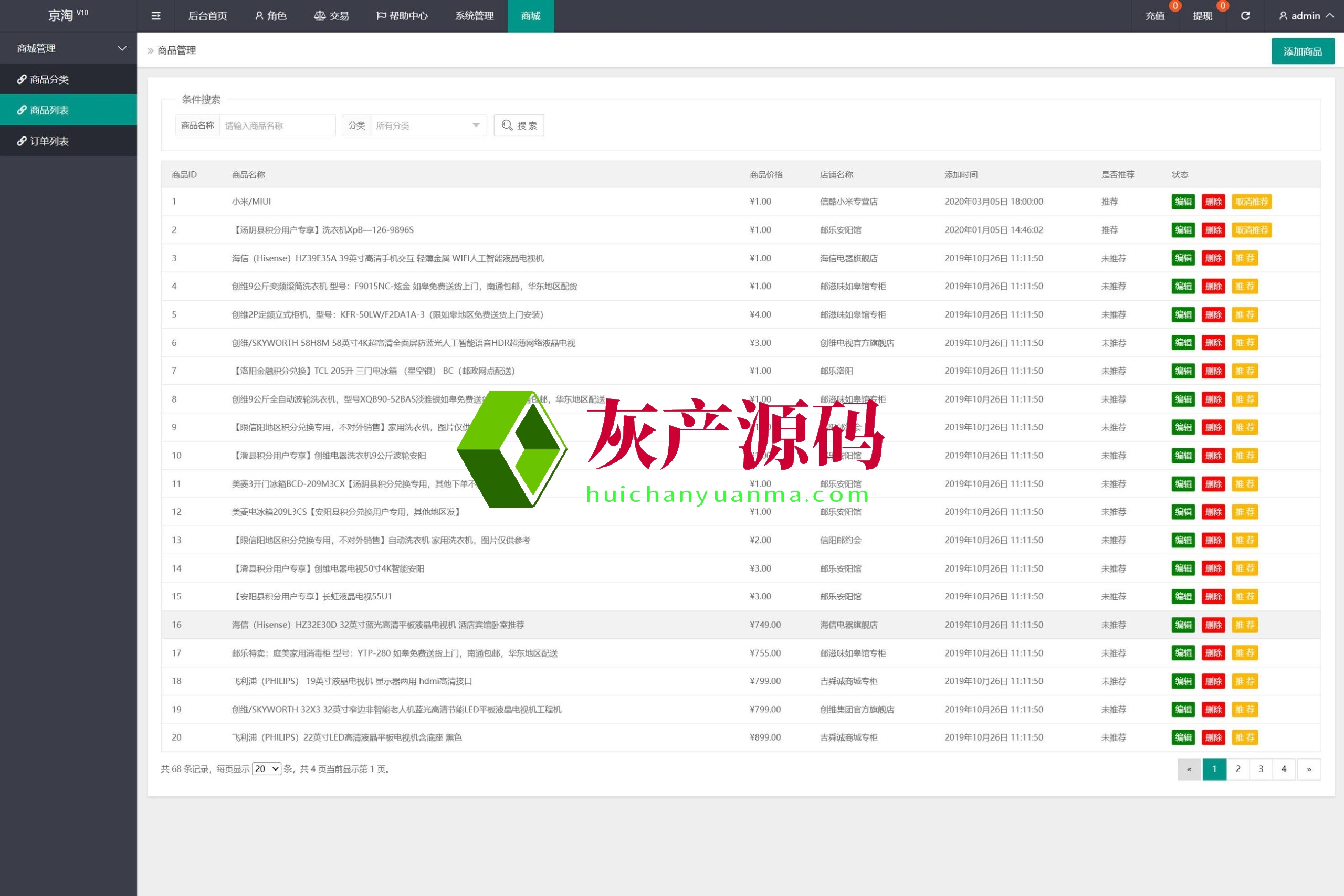This screenshot has width=1344, height=896.
Task: Click the 提现 notification badge item
Action: 1202,16
